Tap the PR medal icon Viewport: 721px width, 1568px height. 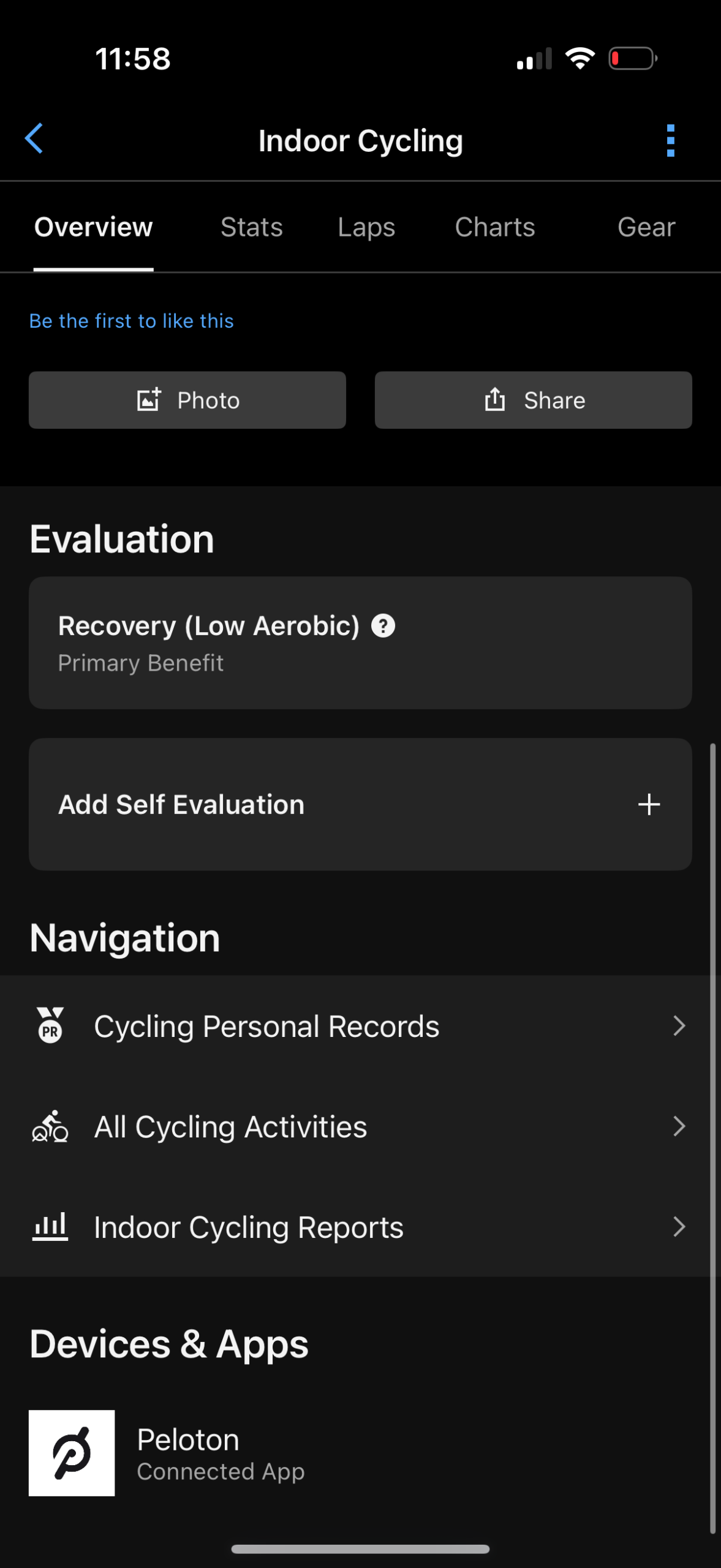click(x=50, y=1025)
